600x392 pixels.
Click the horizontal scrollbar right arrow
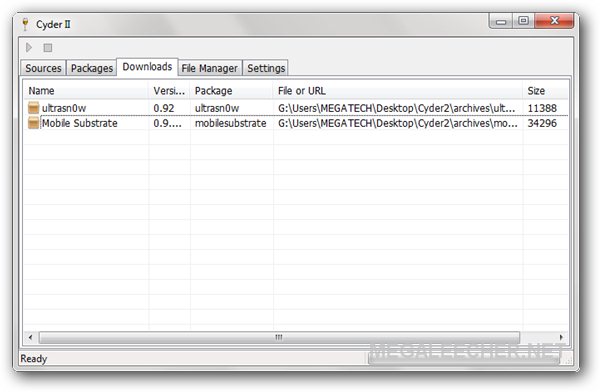click(x=561, y=337)
